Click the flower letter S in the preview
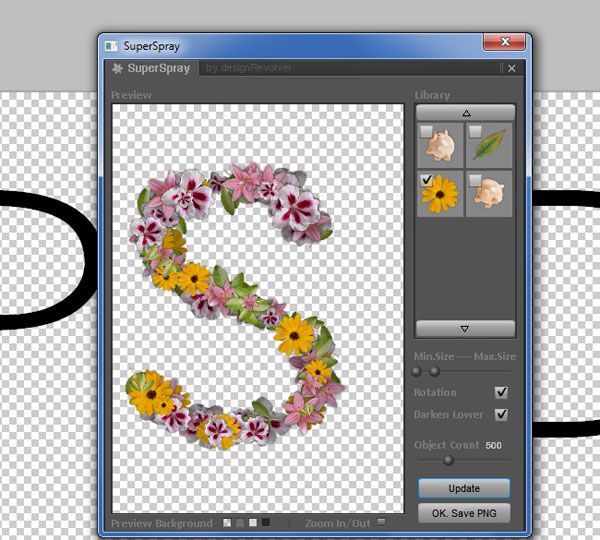Screen dimensions: 600x540 click(x=234, y=306)
